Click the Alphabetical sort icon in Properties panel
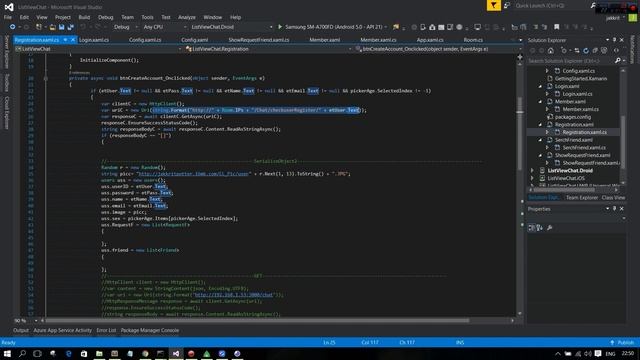The image size is (640, 360). tap(540, 228)
